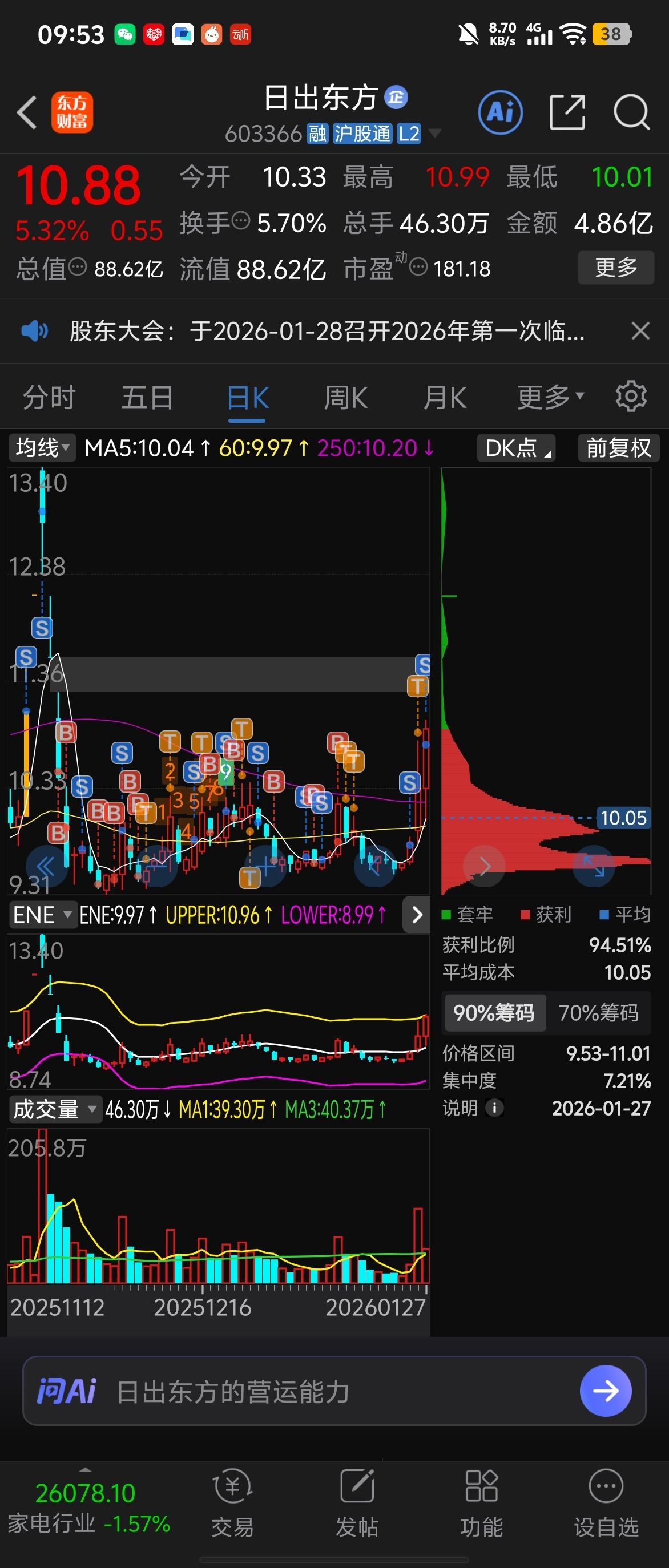The image size is (669, 1568).
Task: Tap the WeChat icon in status bar
Action: (125, 34)
